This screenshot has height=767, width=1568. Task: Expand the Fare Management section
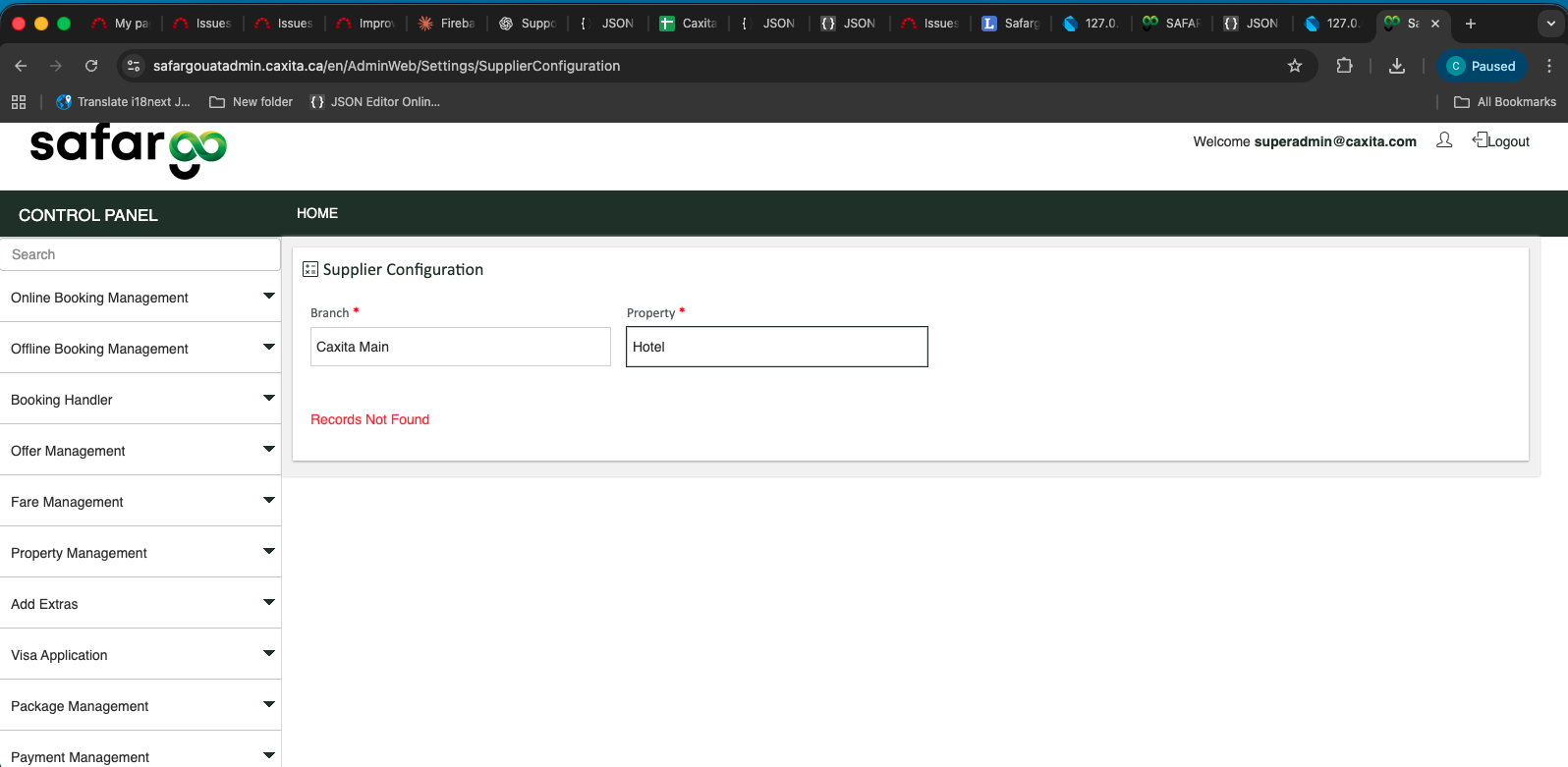(140, 502)
